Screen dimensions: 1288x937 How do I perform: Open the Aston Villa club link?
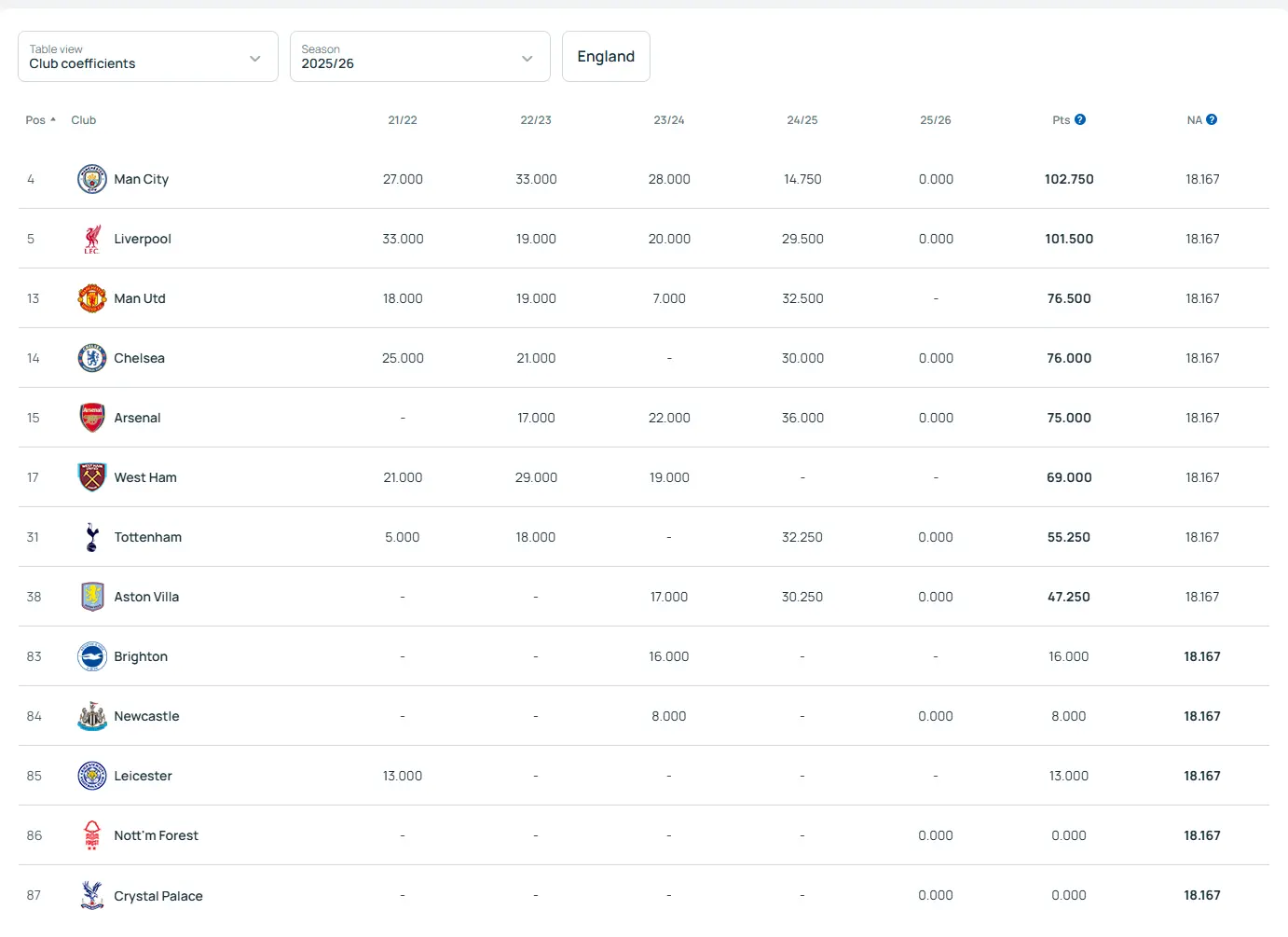146,597
